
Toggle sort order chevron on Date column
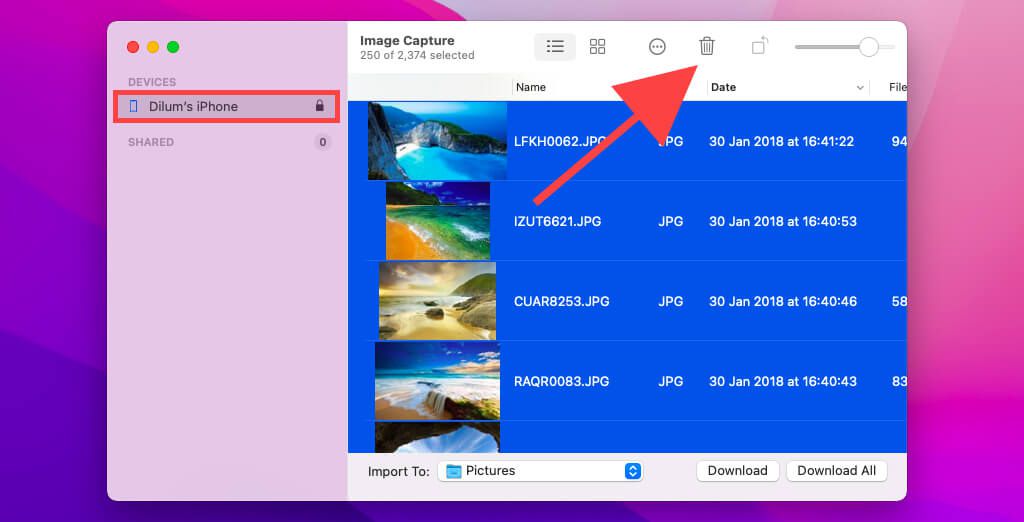click(860, 88)
